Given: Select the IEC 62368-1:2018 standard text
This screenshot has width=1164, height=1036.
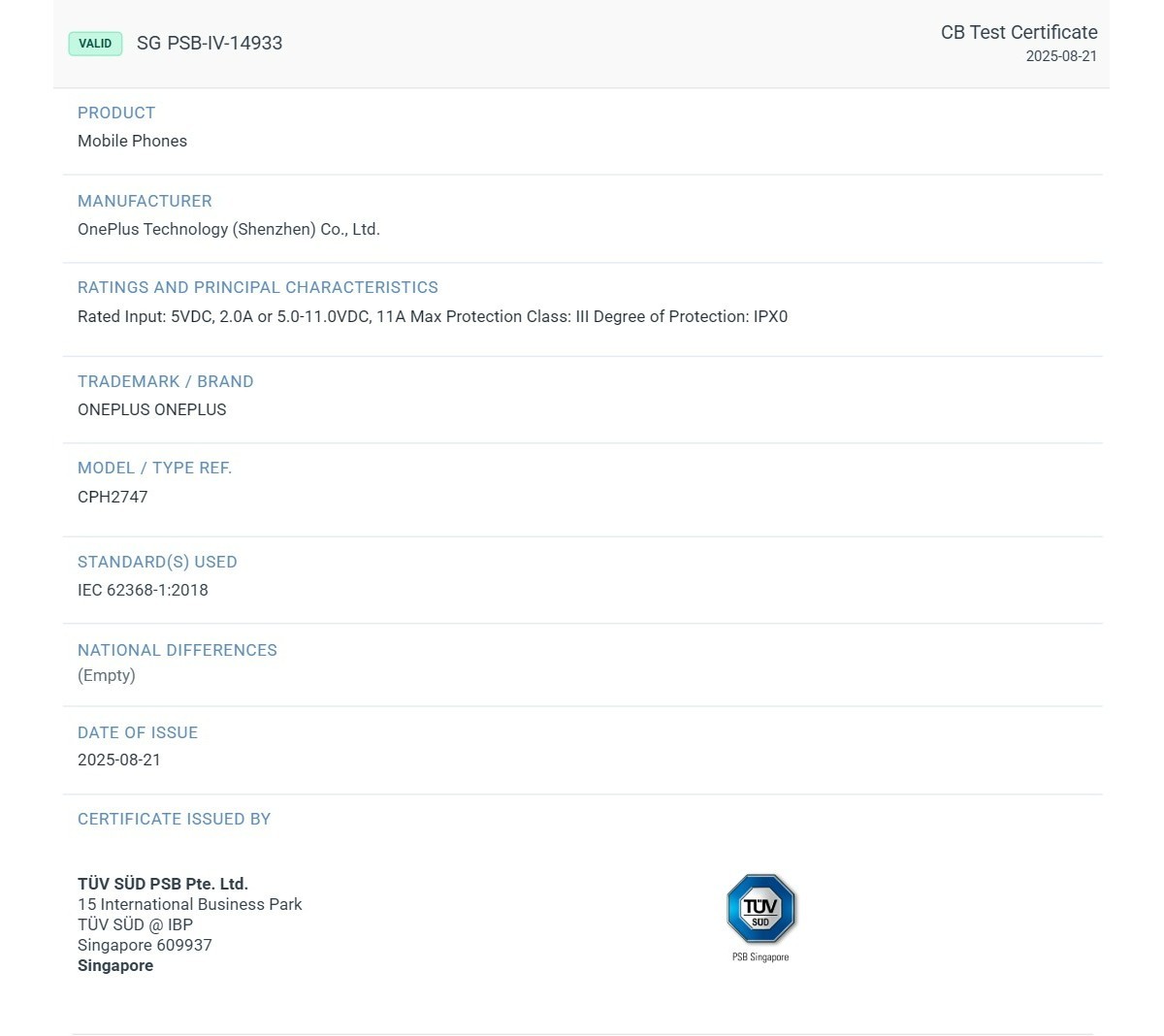Looking at the screenshot, I should click(x=143, y=590).
